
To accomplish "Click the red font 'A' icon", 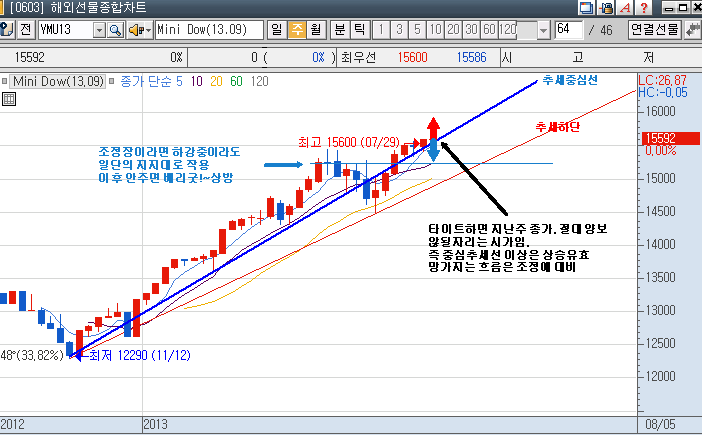I will [x=625, y=8].
